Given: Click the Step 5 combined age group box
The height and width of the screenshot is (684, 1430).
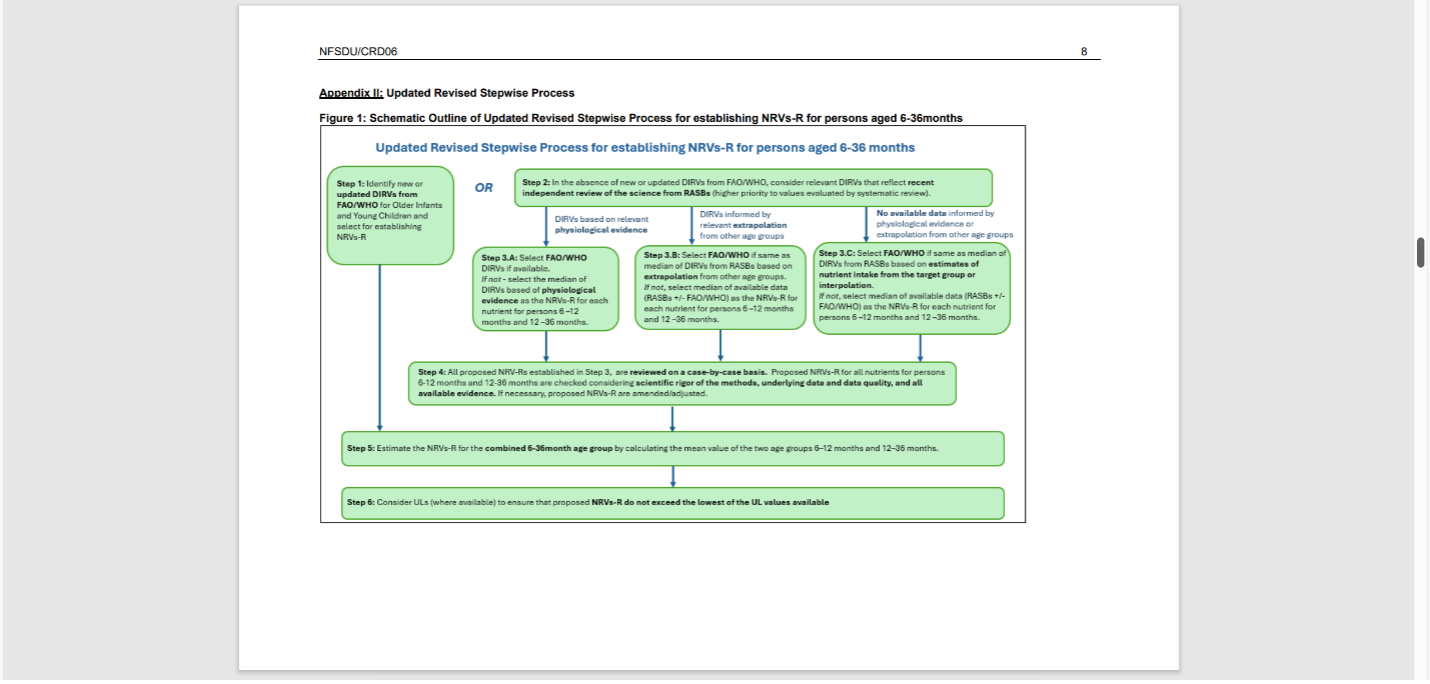Looking at the screenshot, I should [x=672, y=449].
